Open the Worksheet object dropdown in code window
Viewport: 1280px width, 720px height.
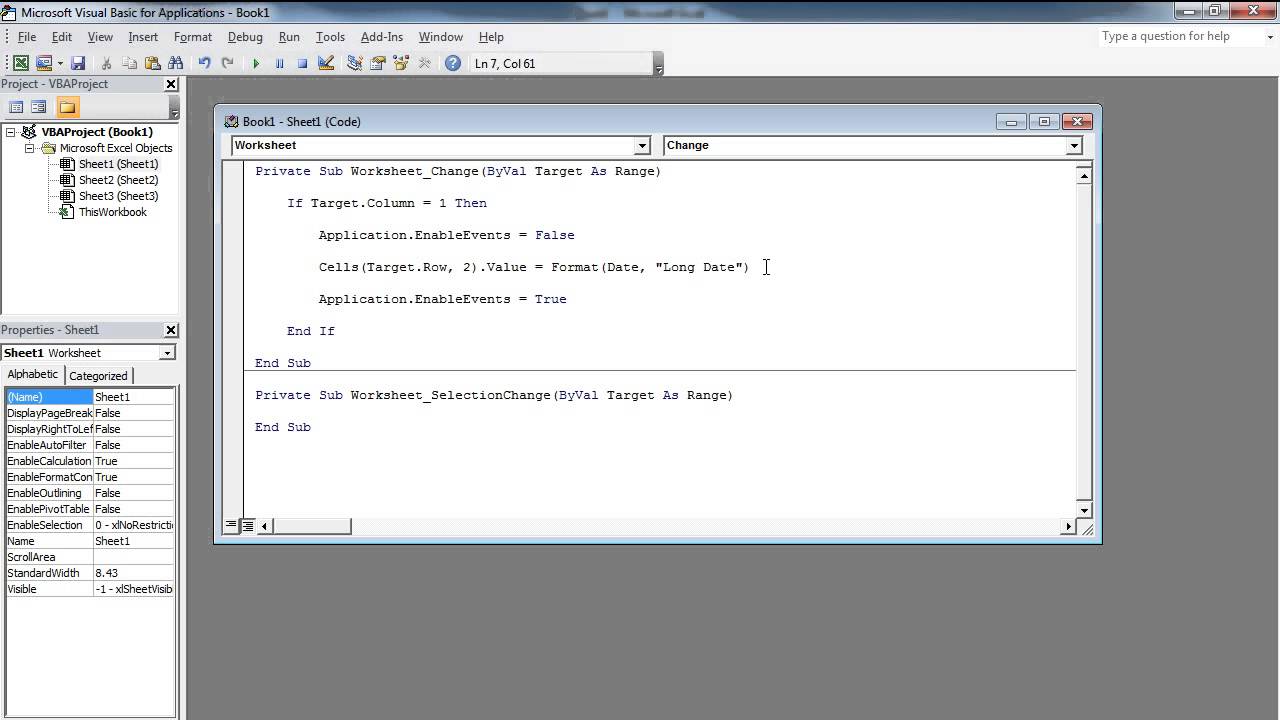(x=642, y=146)
